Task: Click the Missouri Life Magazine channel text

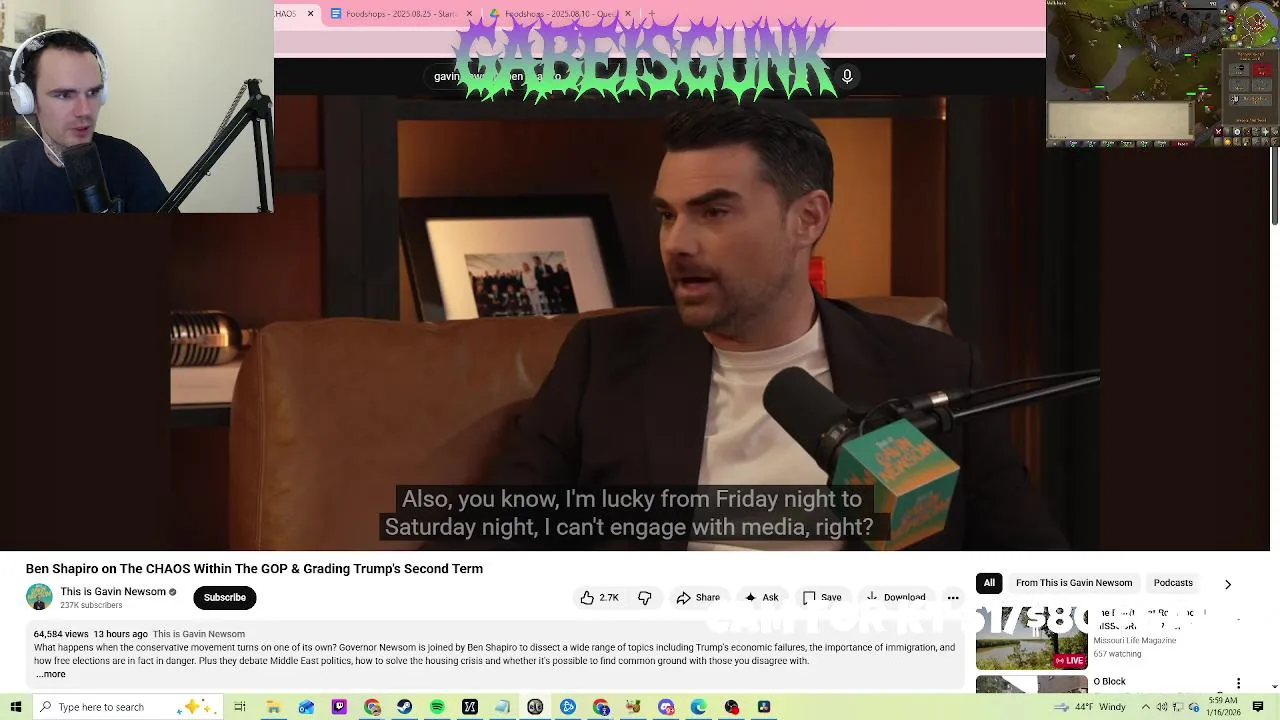Action: click(x=1134, y=641)
